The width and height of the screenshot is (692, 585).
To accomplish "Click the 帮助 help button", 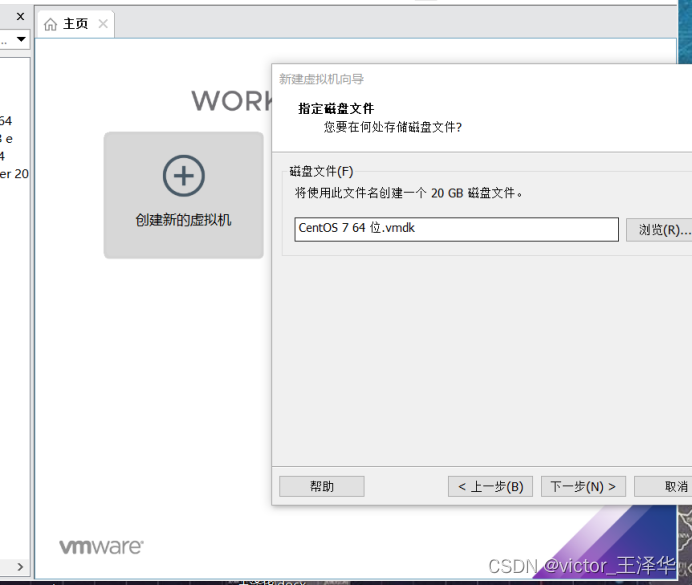I will click(322, 486).
